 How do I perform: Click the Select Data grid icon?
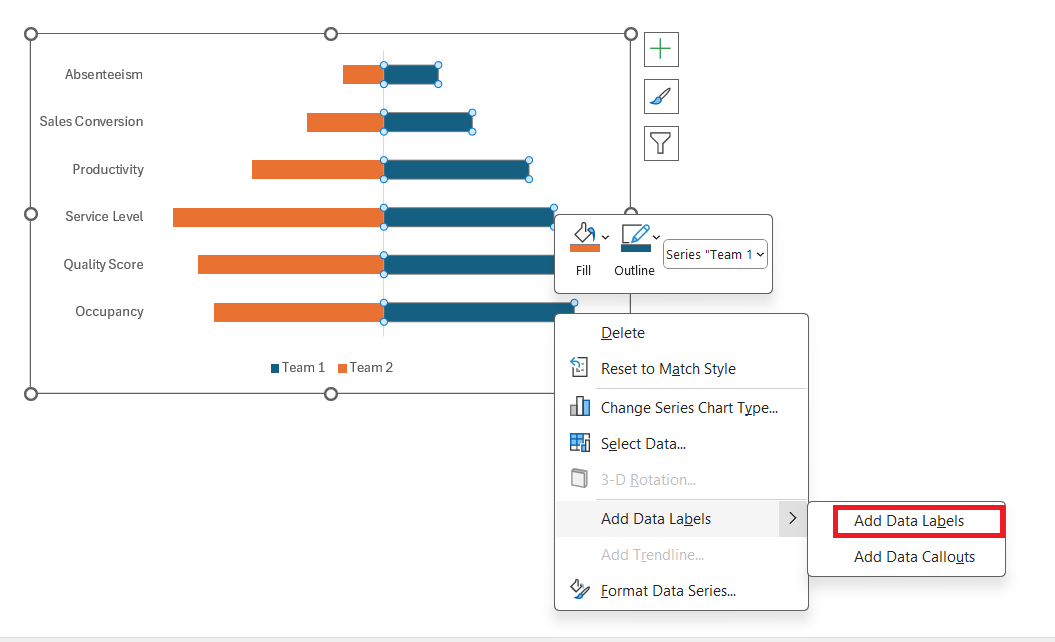579,443
